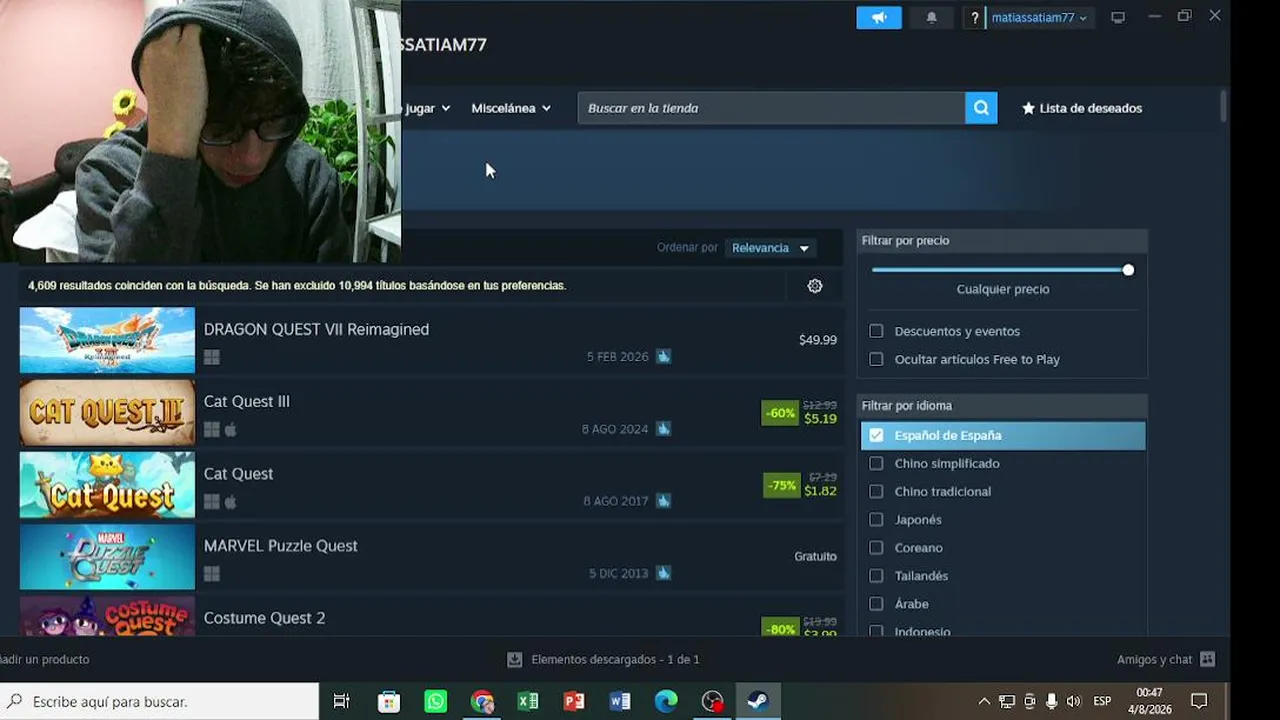Viewport: 1280px width, 720px height.
Task: Open Amigos y chat
Action: [1154, 660]
